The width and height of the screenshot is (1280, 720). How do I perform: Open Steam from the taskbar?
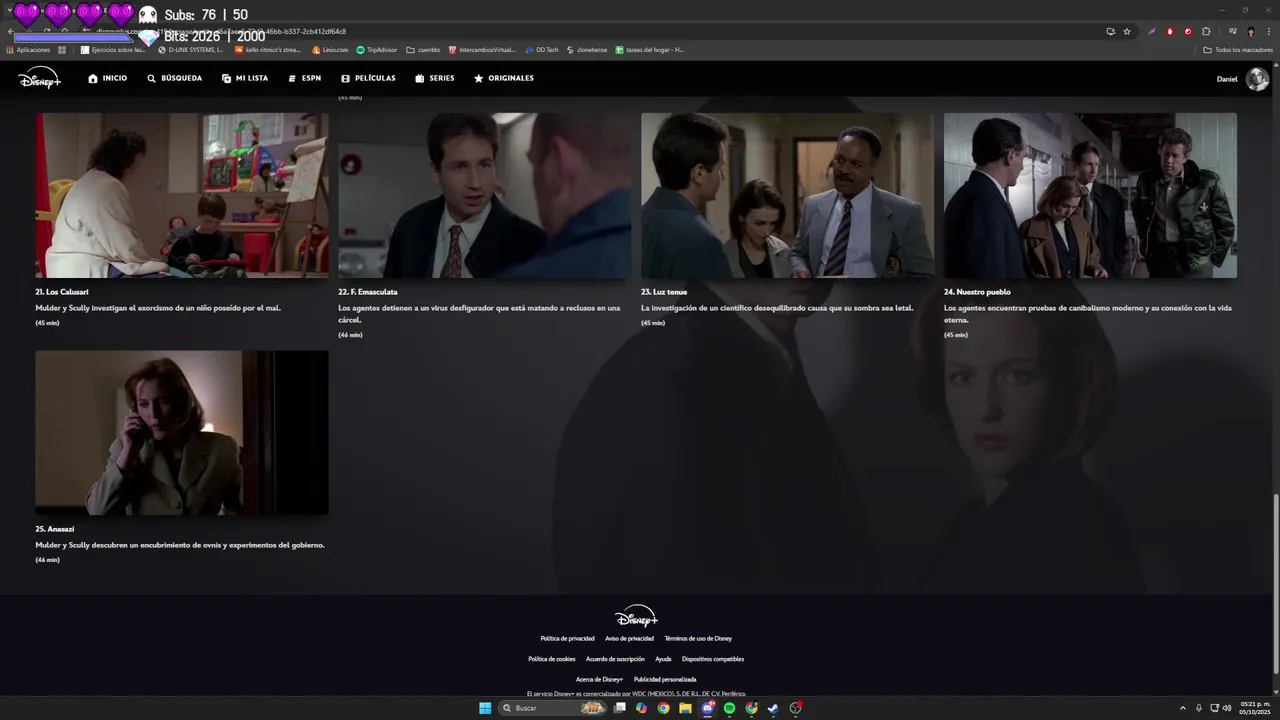773,708
